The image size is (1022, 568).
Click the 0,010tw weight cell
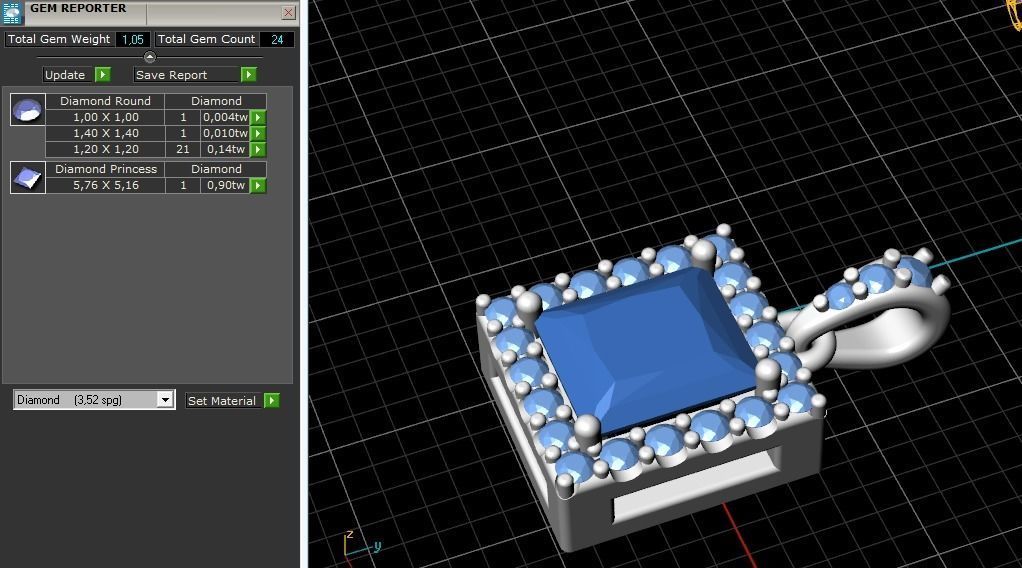point(226,133)
